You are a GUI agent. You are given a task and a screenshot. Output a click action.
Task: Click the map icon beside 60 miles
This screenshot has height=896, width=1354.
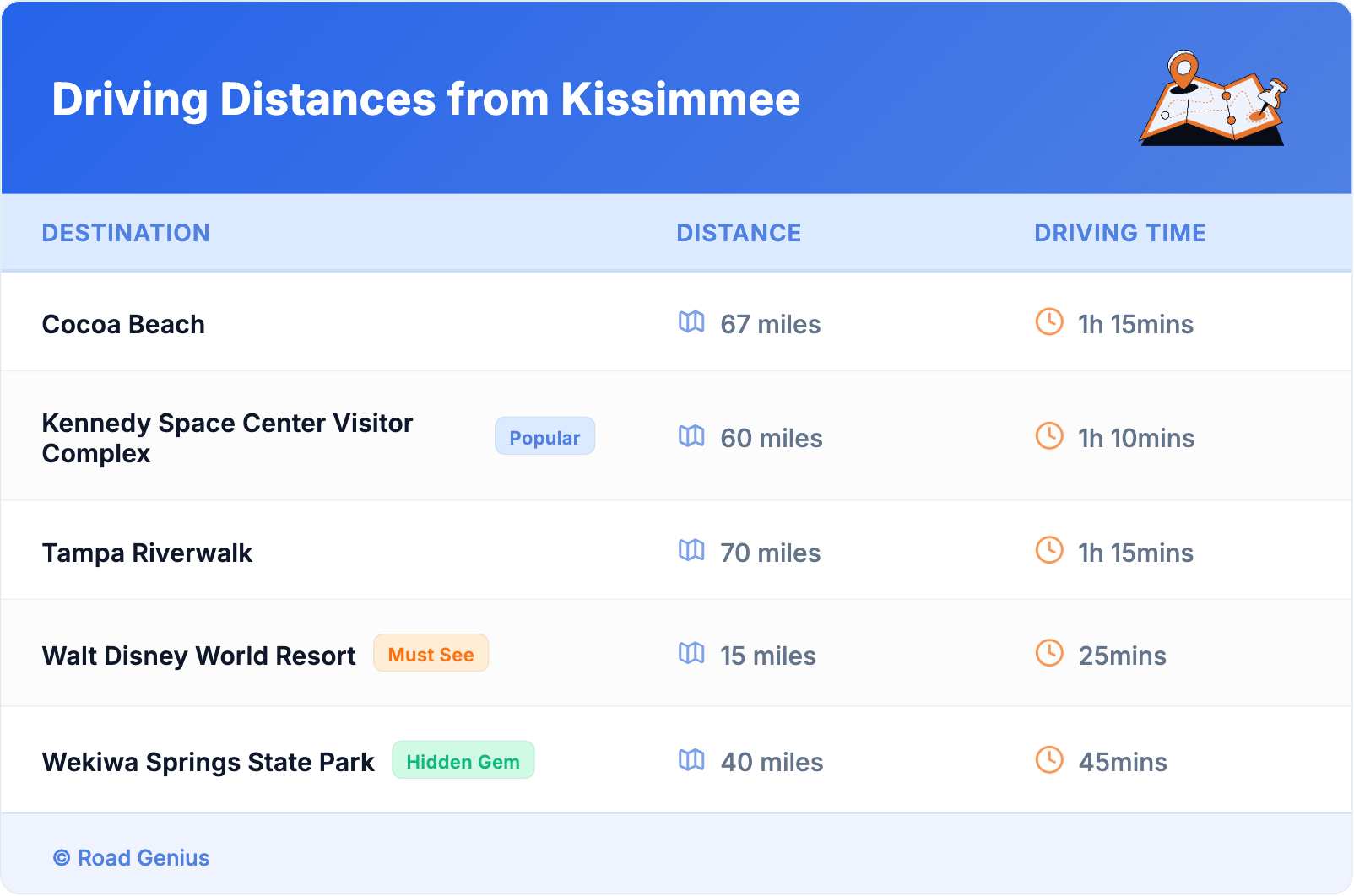tap(691, 436)
